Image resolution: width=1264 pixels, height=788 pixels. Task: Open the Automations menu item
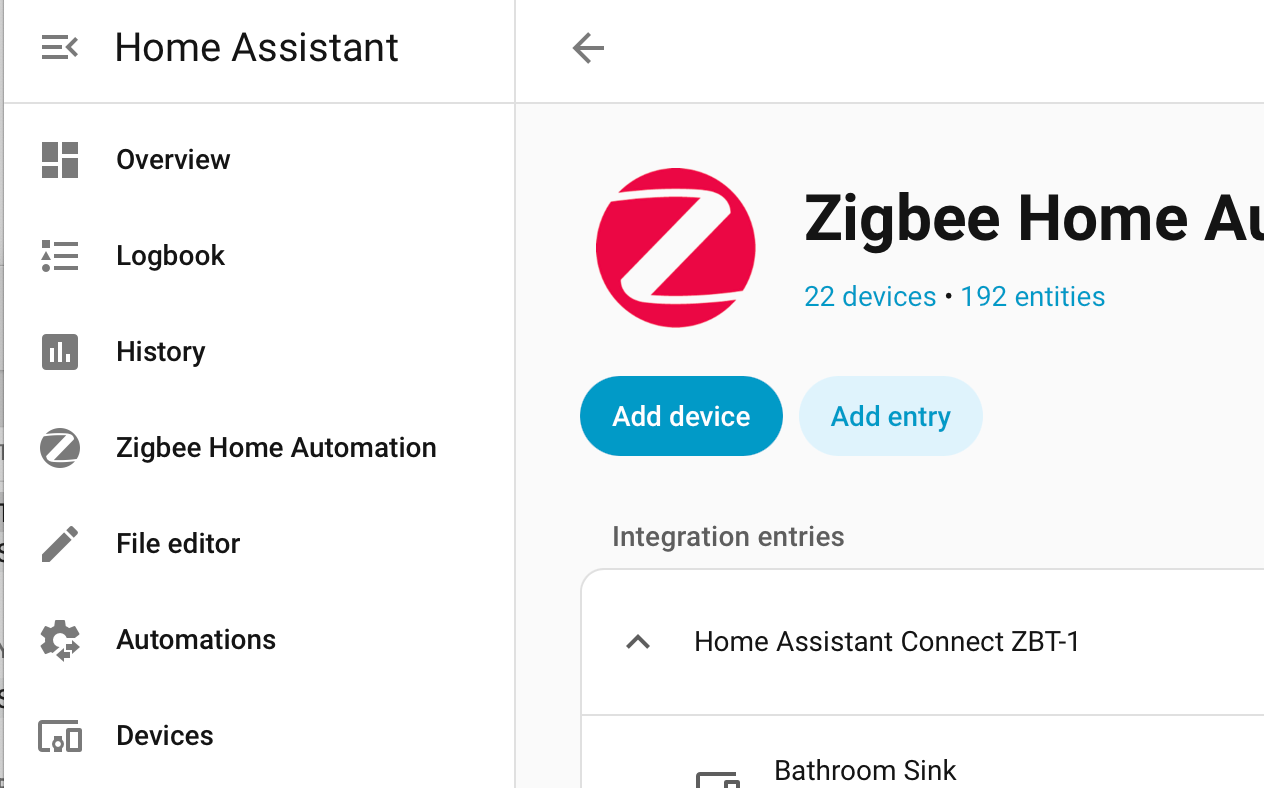(x=196, y=640)
